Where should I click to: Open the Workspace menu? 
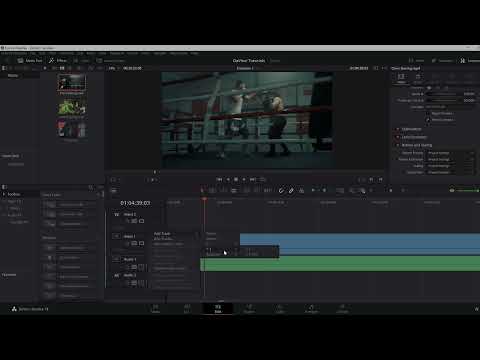[x=179, y=53]
